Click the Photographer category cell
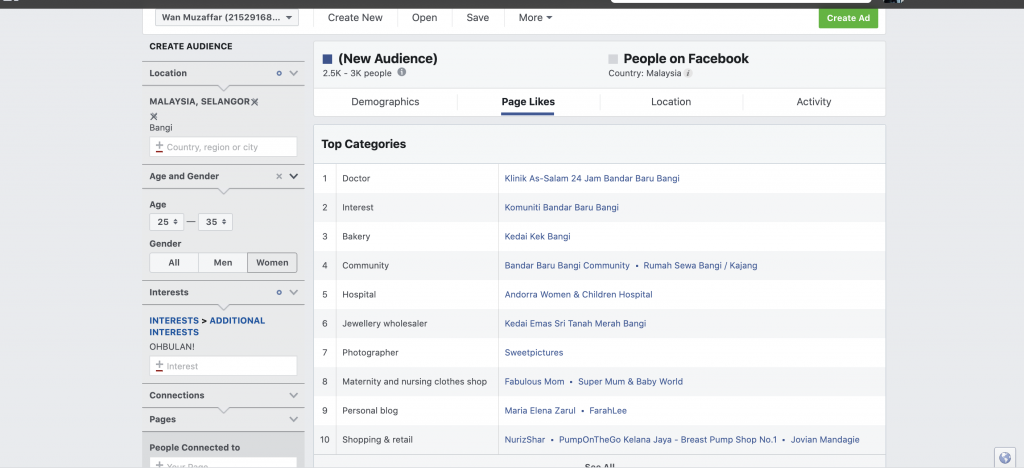 pos(417,352)
